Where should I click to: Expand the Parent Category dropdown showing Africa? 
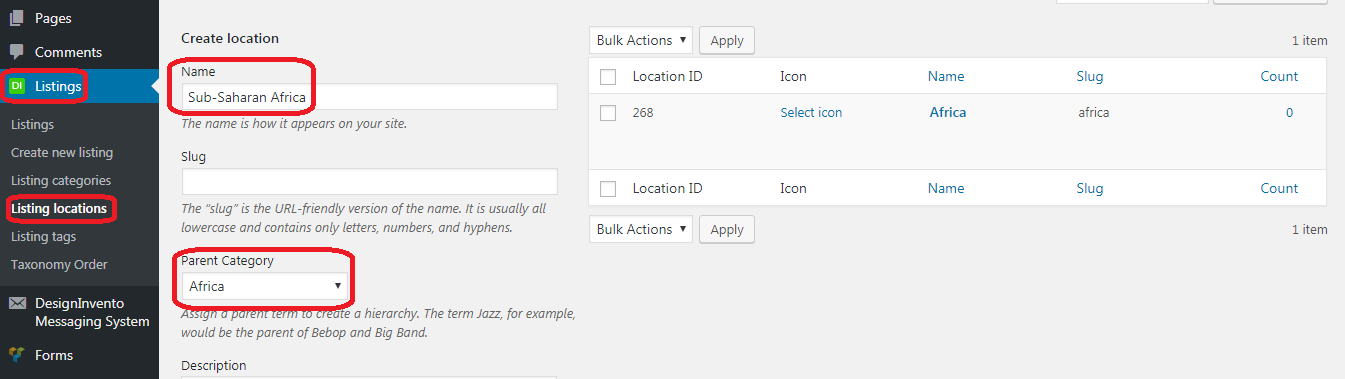(x=265, y=286)
